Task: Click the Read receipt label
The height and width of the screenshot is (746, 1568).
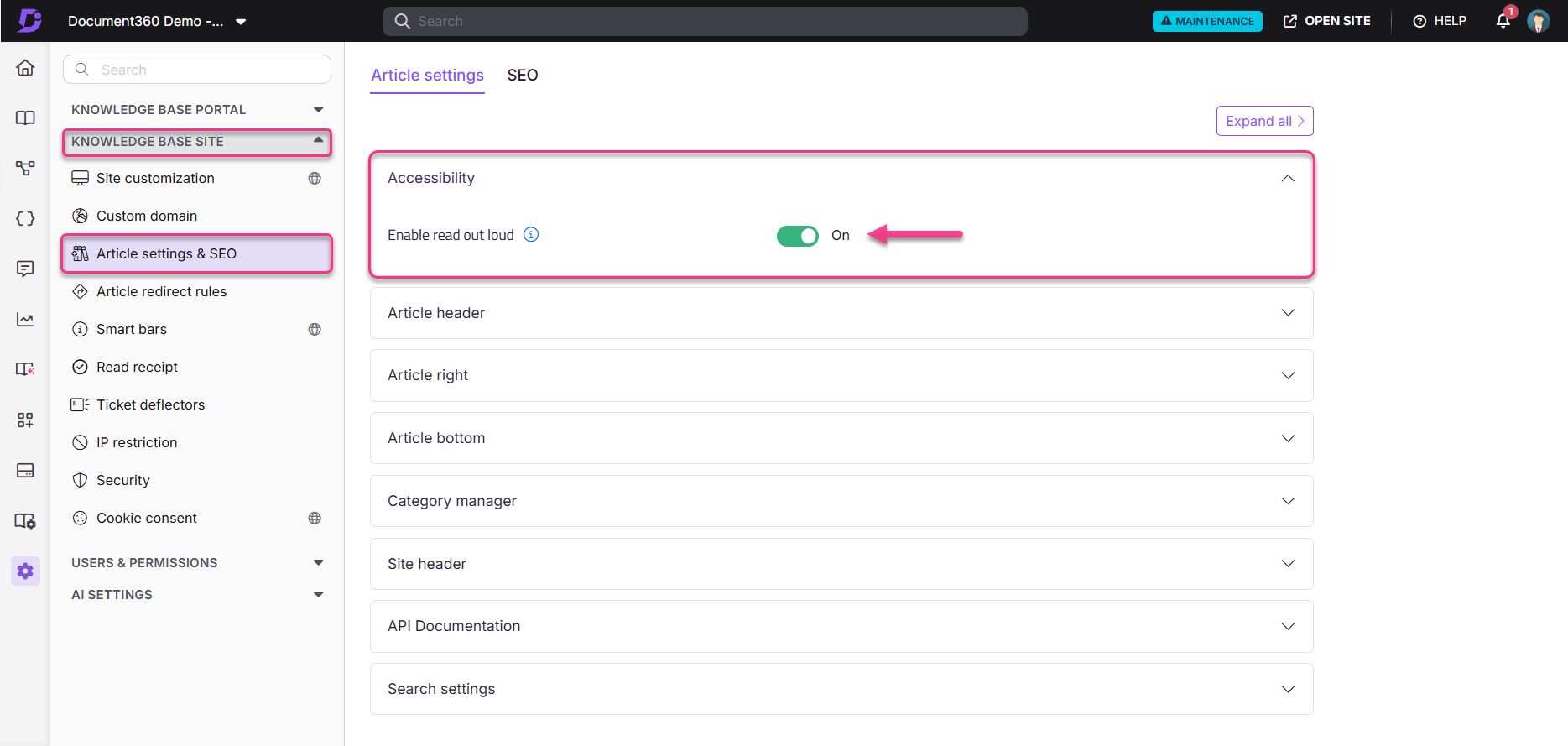Action: click(137, 367)
